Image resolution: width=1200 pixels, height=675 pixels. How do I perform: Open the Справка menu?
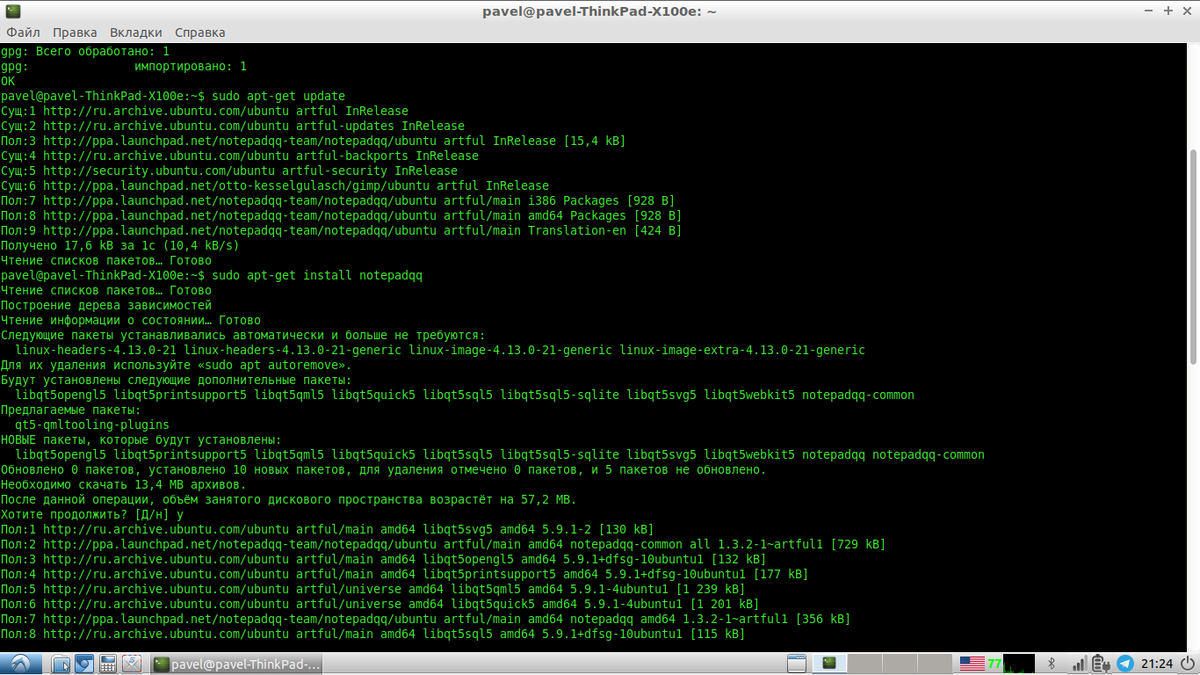pyautogui.click(x=200, y=33)
